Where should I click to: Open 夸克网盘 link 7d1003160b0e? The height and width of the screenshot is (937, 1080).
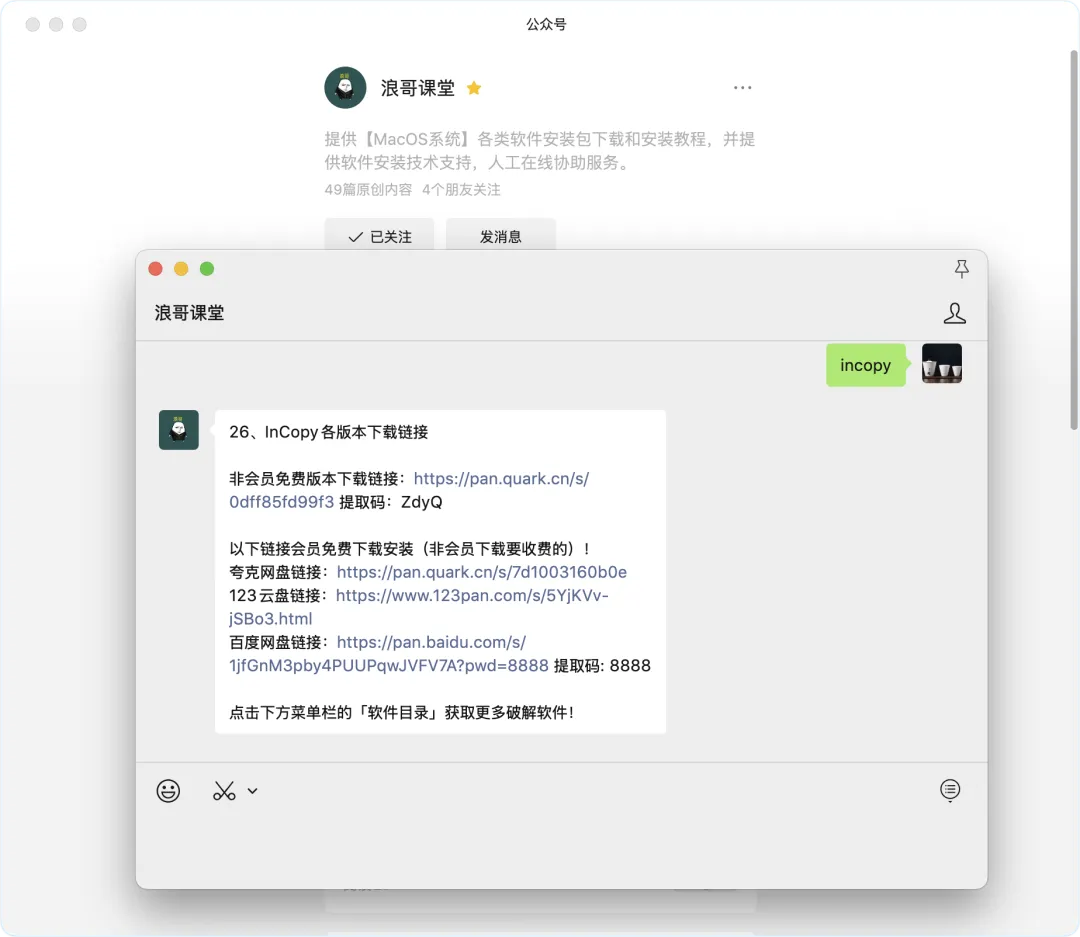481,572
